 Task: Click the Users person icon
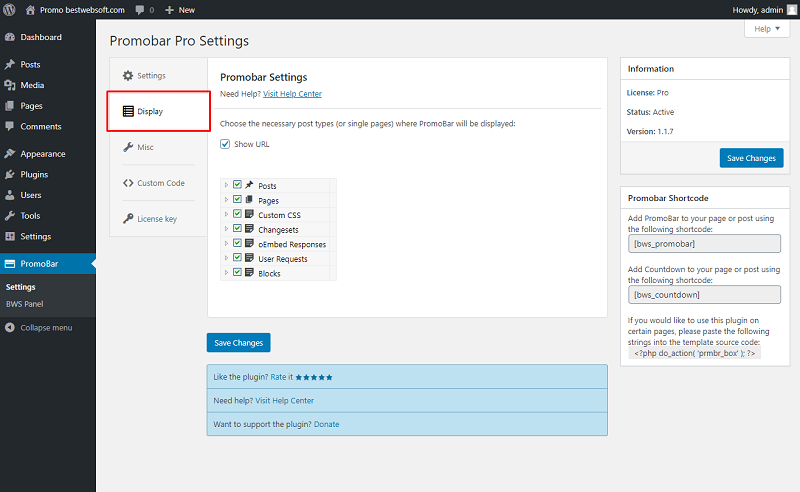point(10,195)
